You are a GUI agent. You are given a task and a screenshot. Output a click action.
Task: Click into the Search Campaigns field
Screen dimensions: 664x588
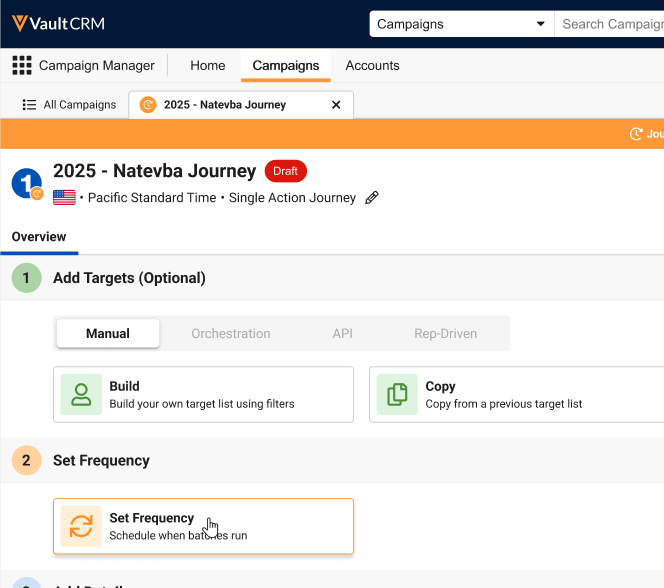[x=610, y=24]
